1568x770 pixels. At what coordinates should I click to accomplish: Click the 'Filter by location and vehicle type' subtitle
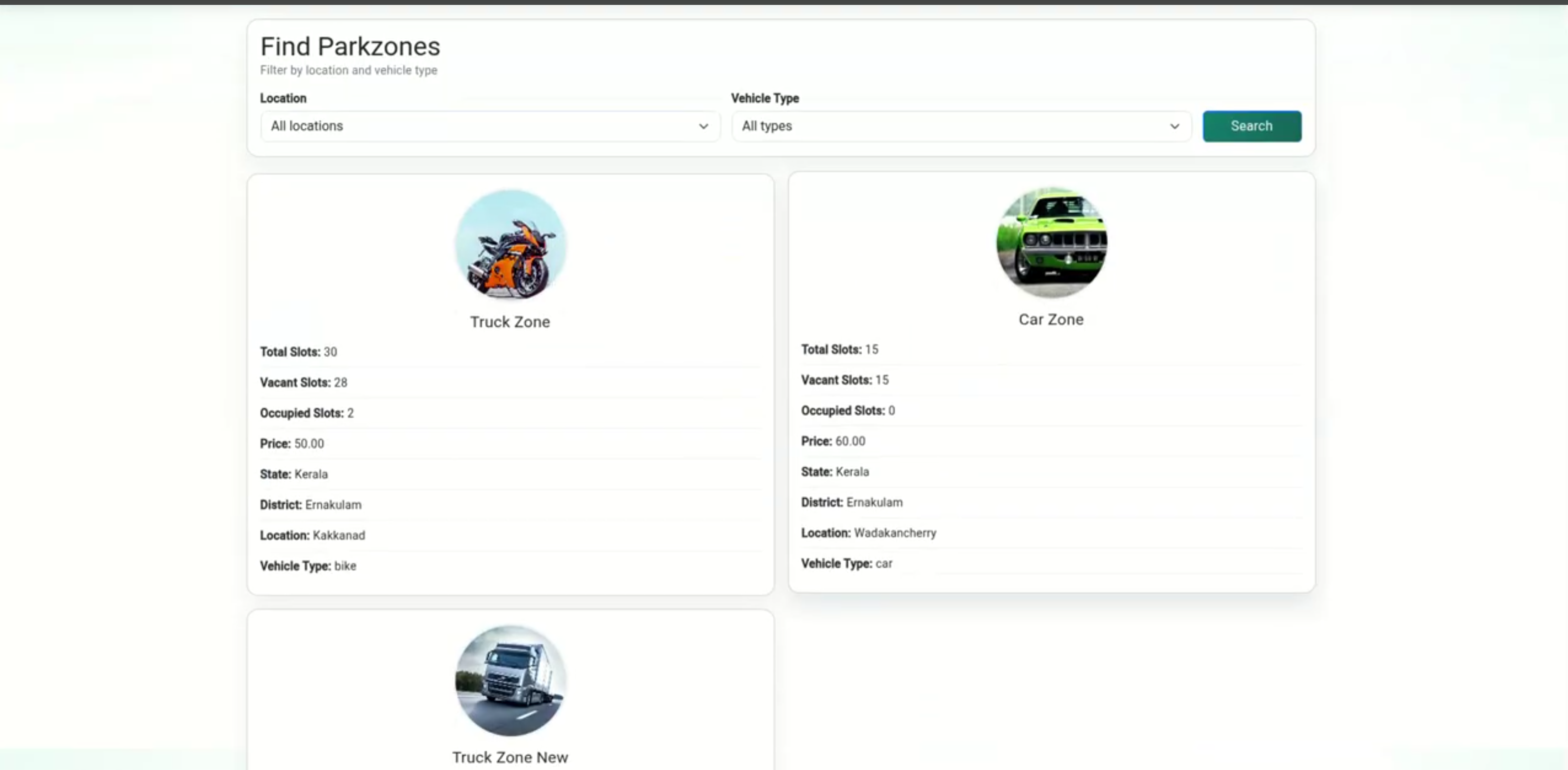pos(349,70)
